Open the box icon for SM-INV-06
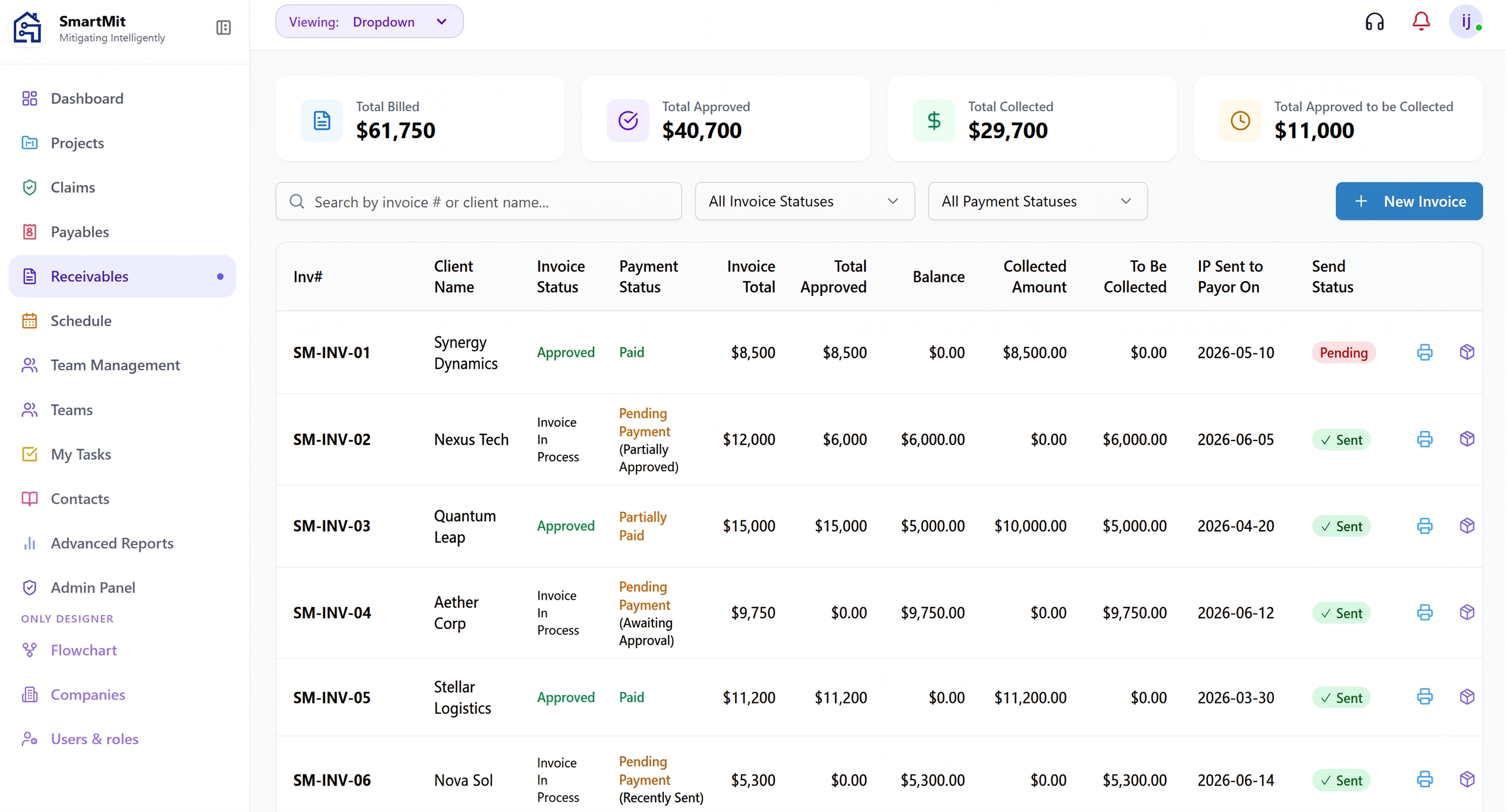 tap(1467, 779)
